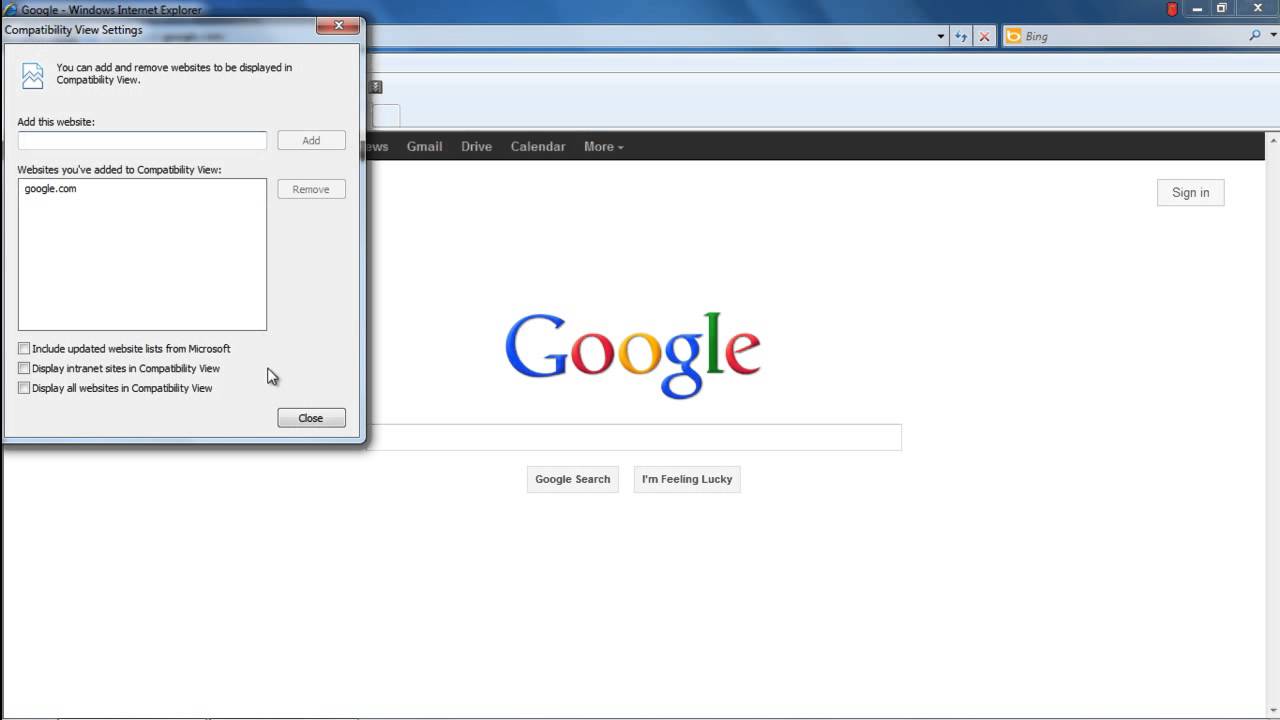Image resolution: width=1280 pixels, height=720 pixels.
Task: Check Display intranet sites in Compatibility View
Action: 24,368
